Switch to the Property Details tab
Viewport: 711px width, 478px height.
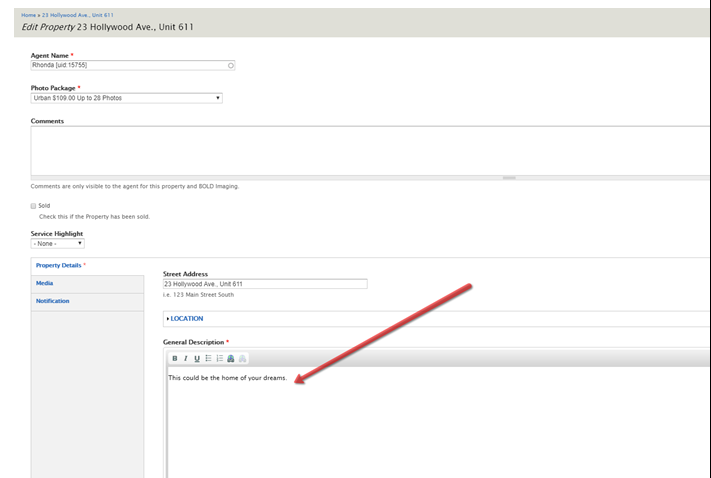click(x=59, y=265)
